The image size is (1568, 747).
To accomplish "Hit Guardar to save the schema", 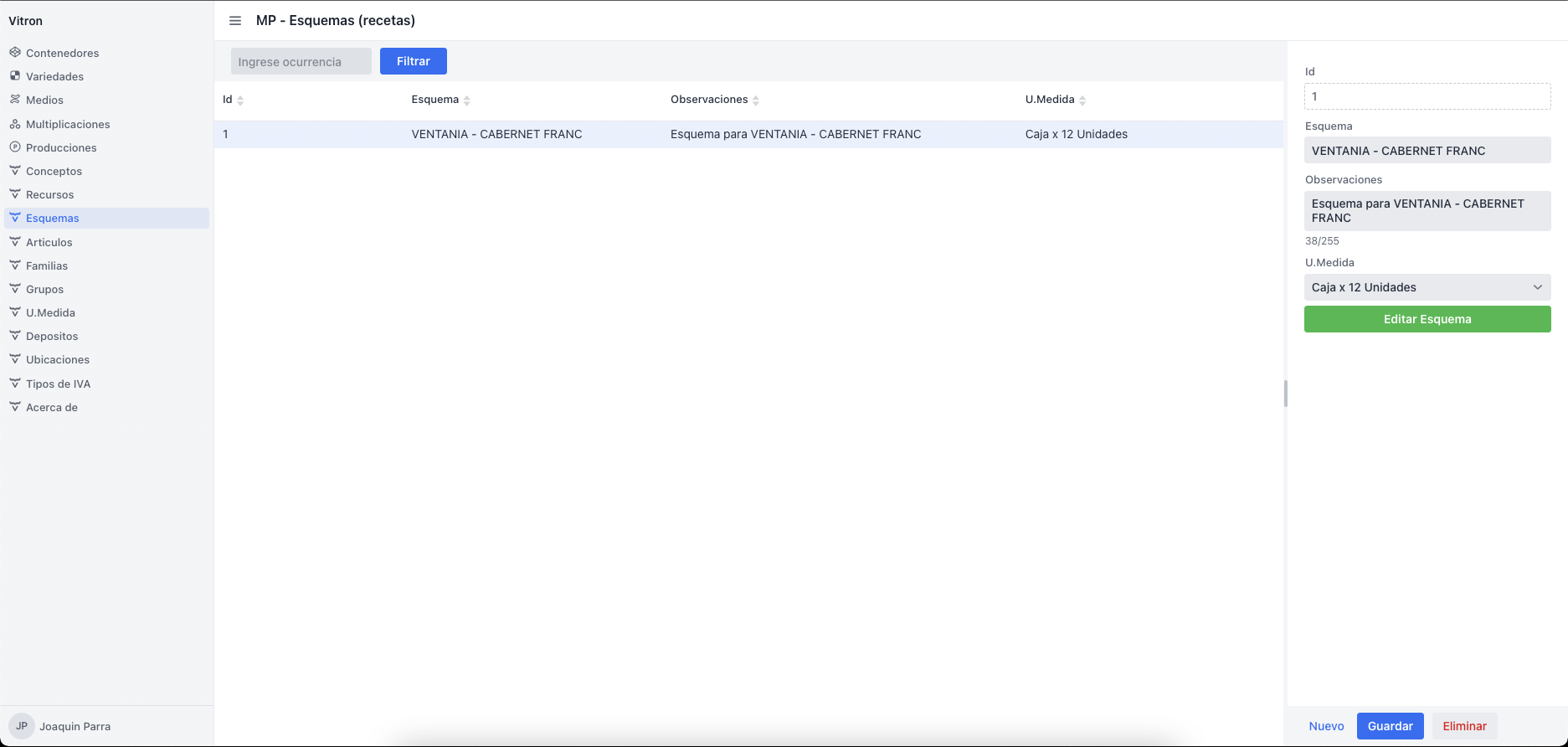I will pos(1390,726).
